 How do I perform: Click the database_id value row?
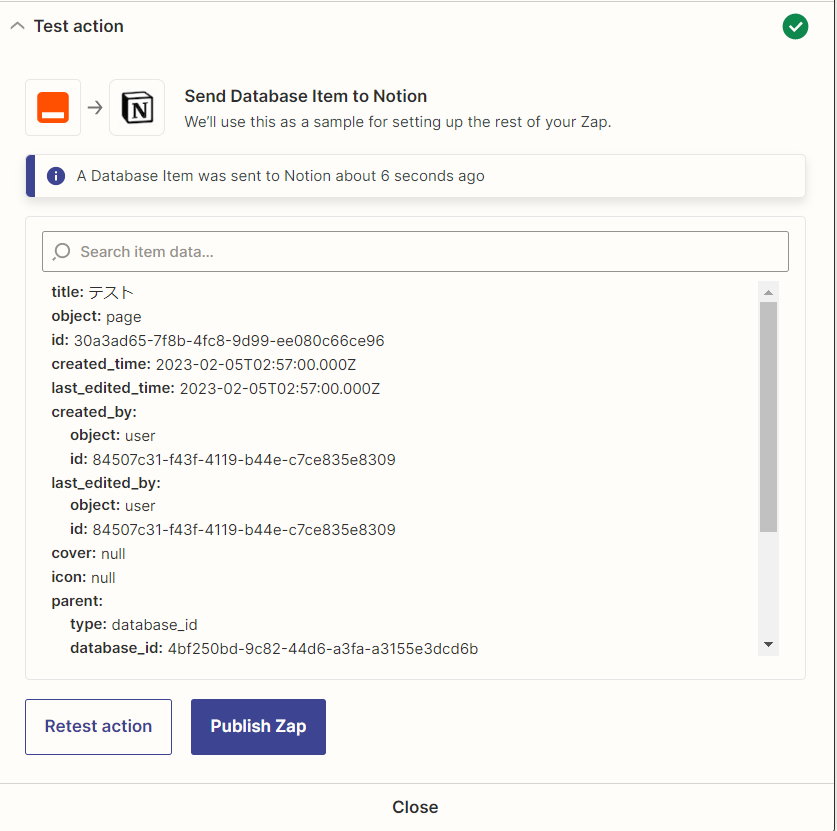click(274, 648)
